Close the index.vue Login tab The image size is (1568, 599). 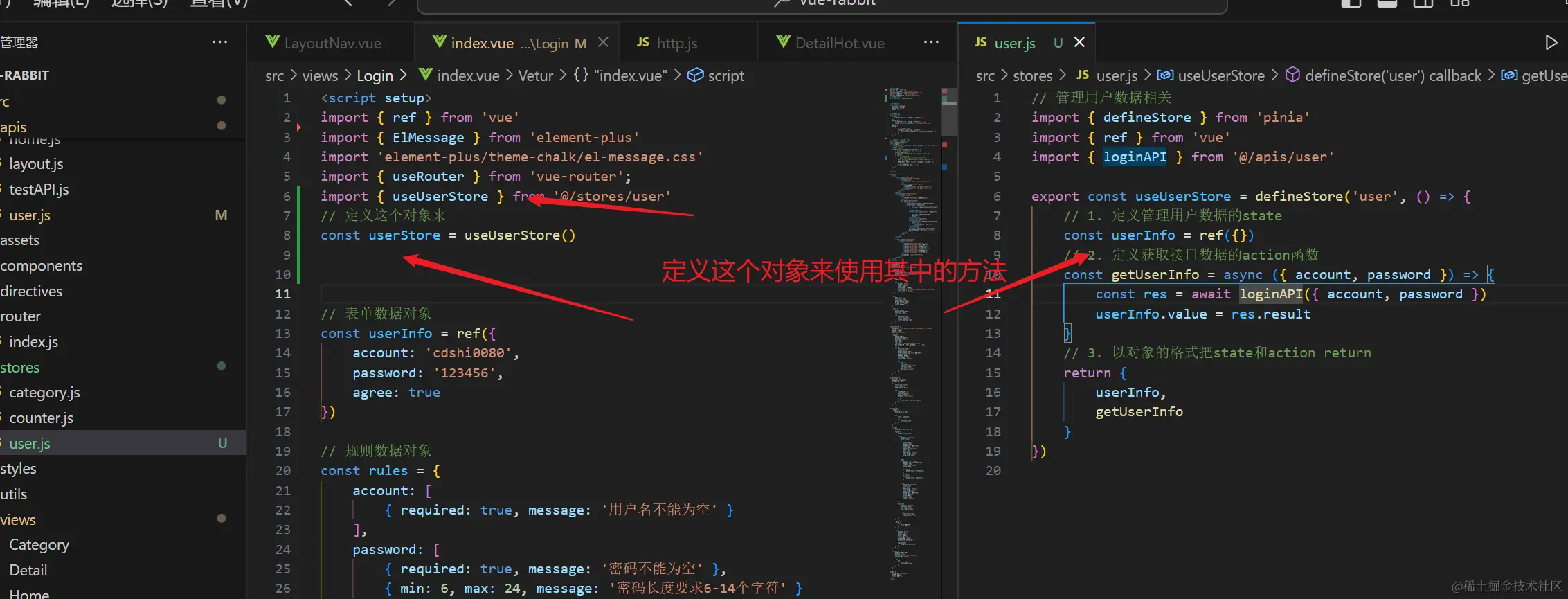(603, 42)
